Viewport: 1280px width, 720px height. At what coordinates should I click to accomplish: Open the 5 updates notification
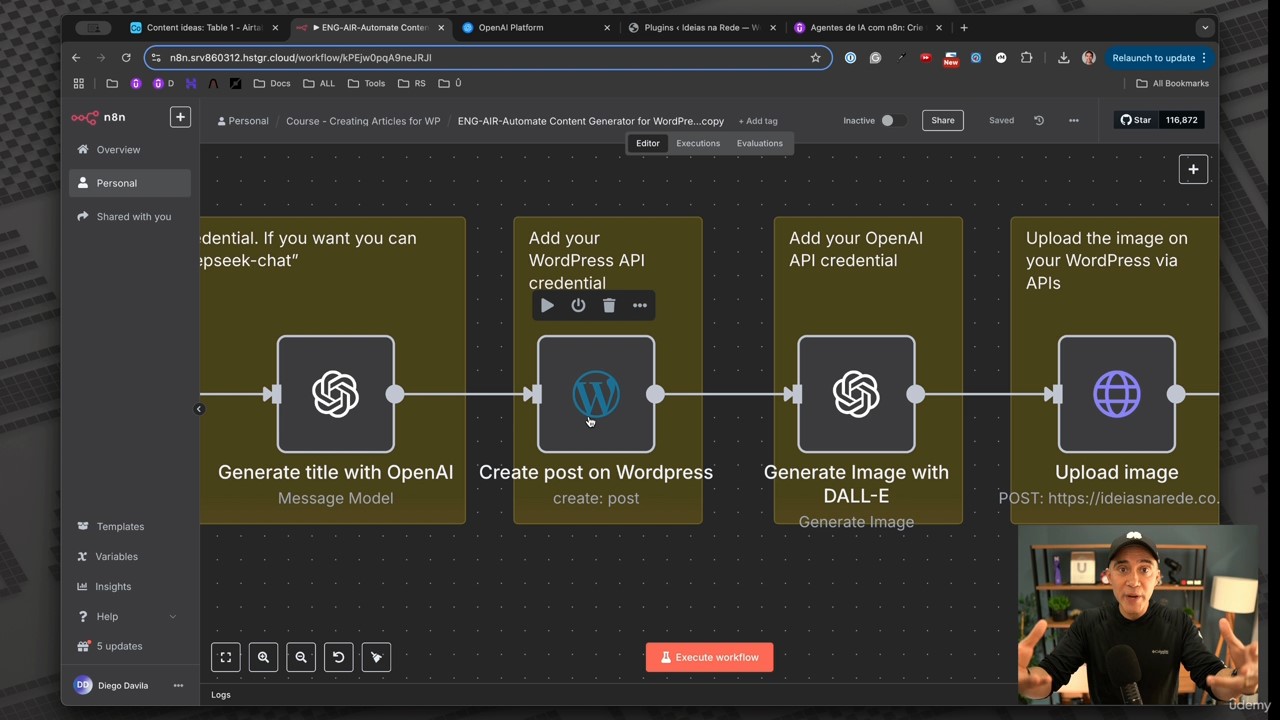119,646
